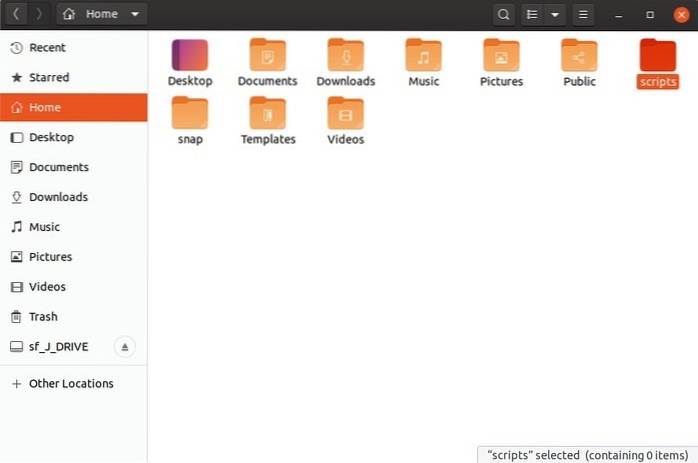Open Videos in the sidebar
Image resolution: width=698 pixels, height=463 pixels.
click(x=47, y=287)
